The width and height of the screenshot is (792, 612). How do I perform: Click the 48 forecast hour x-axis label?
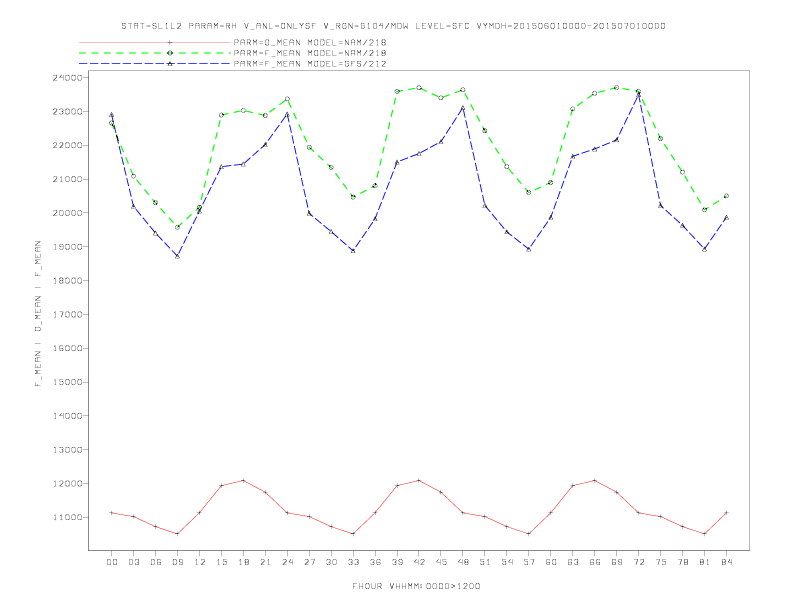[463, 562]
